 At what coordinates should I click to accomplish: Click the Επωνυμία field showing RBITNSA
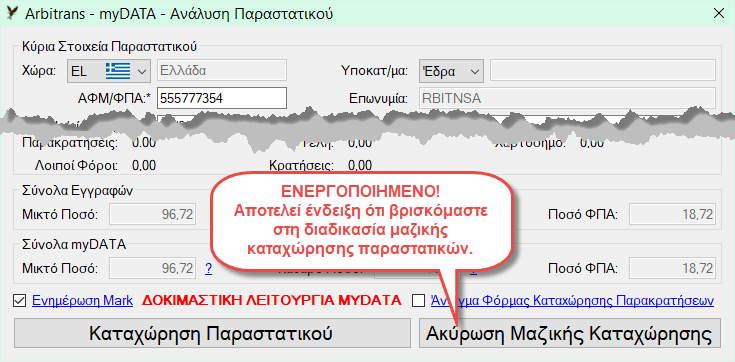[566, 98]
